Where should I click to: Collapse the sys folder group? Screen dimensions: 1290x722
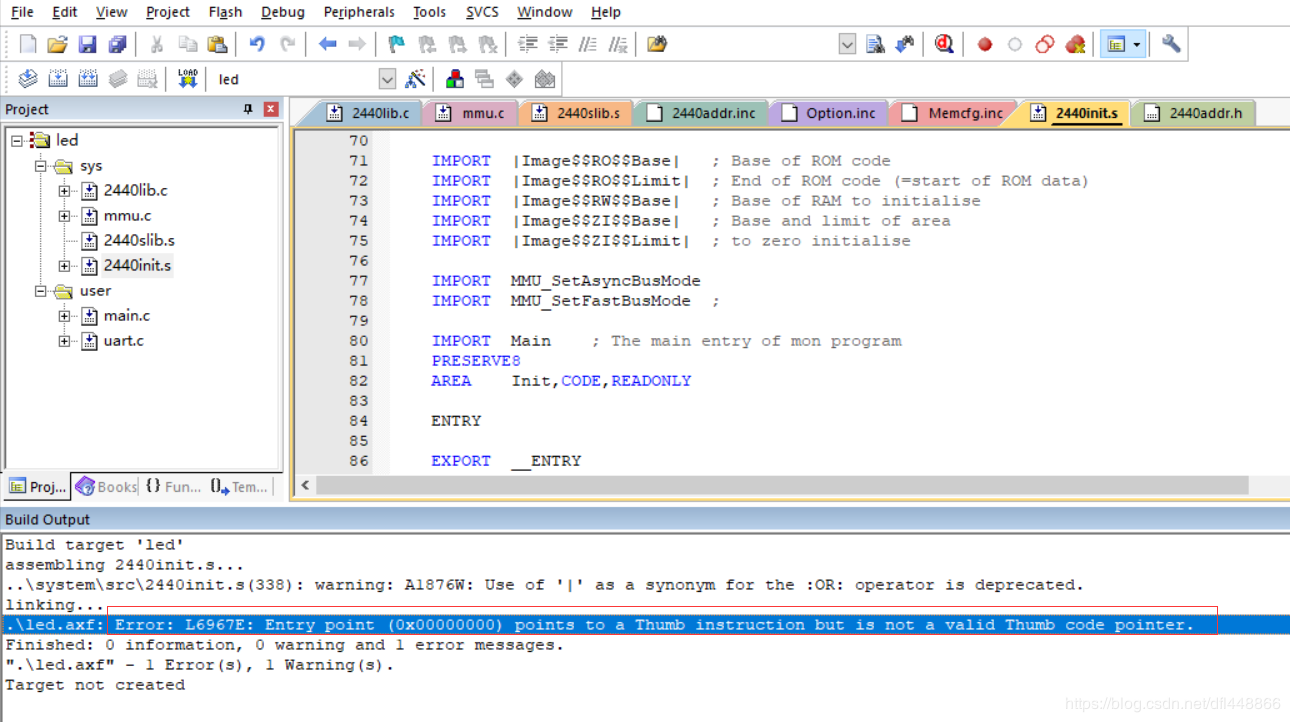pyautogui.click(x=41, y=166)
